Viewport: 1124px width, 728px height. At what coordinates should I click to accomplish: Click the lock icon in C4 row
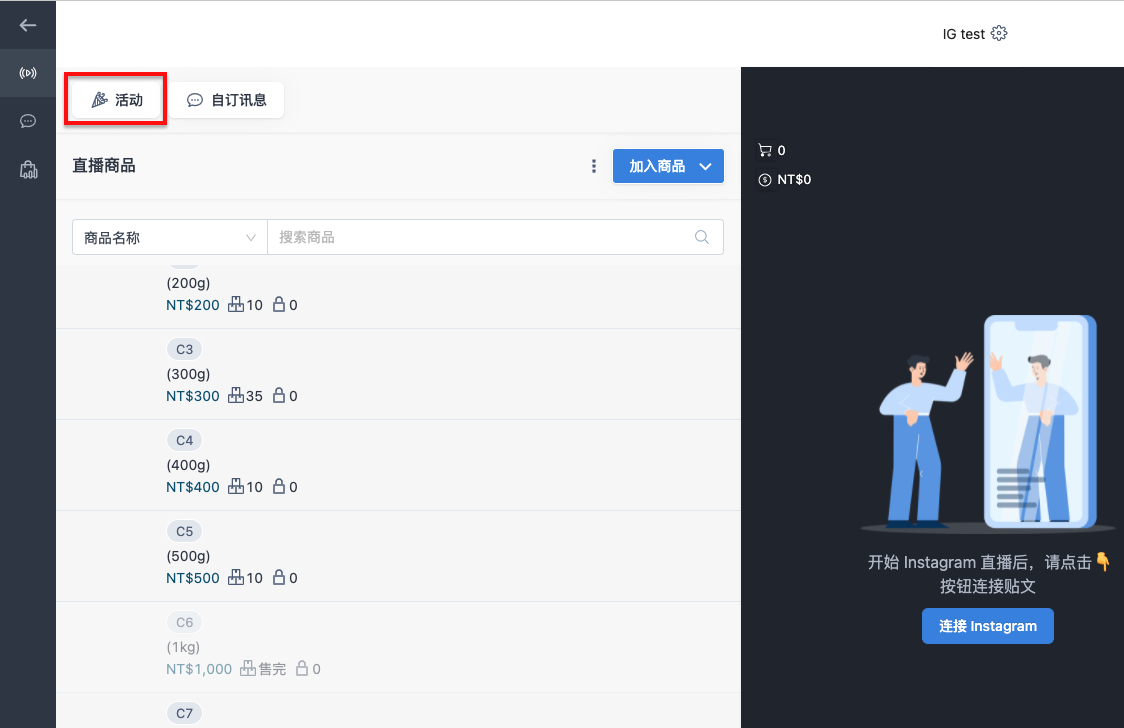279,487
